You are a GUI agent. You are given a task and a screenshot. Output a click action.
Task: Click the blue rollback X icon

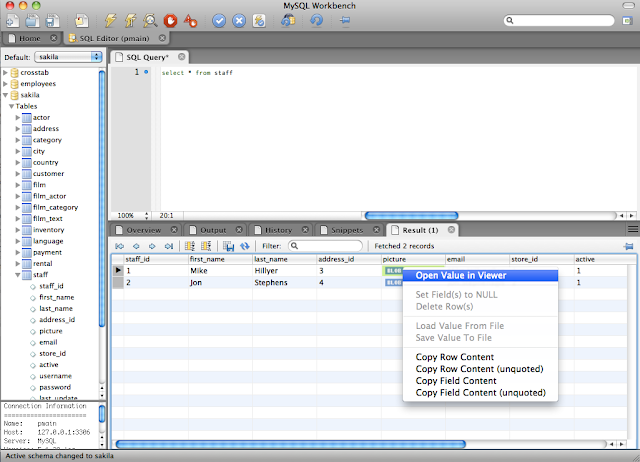point(240,19)
